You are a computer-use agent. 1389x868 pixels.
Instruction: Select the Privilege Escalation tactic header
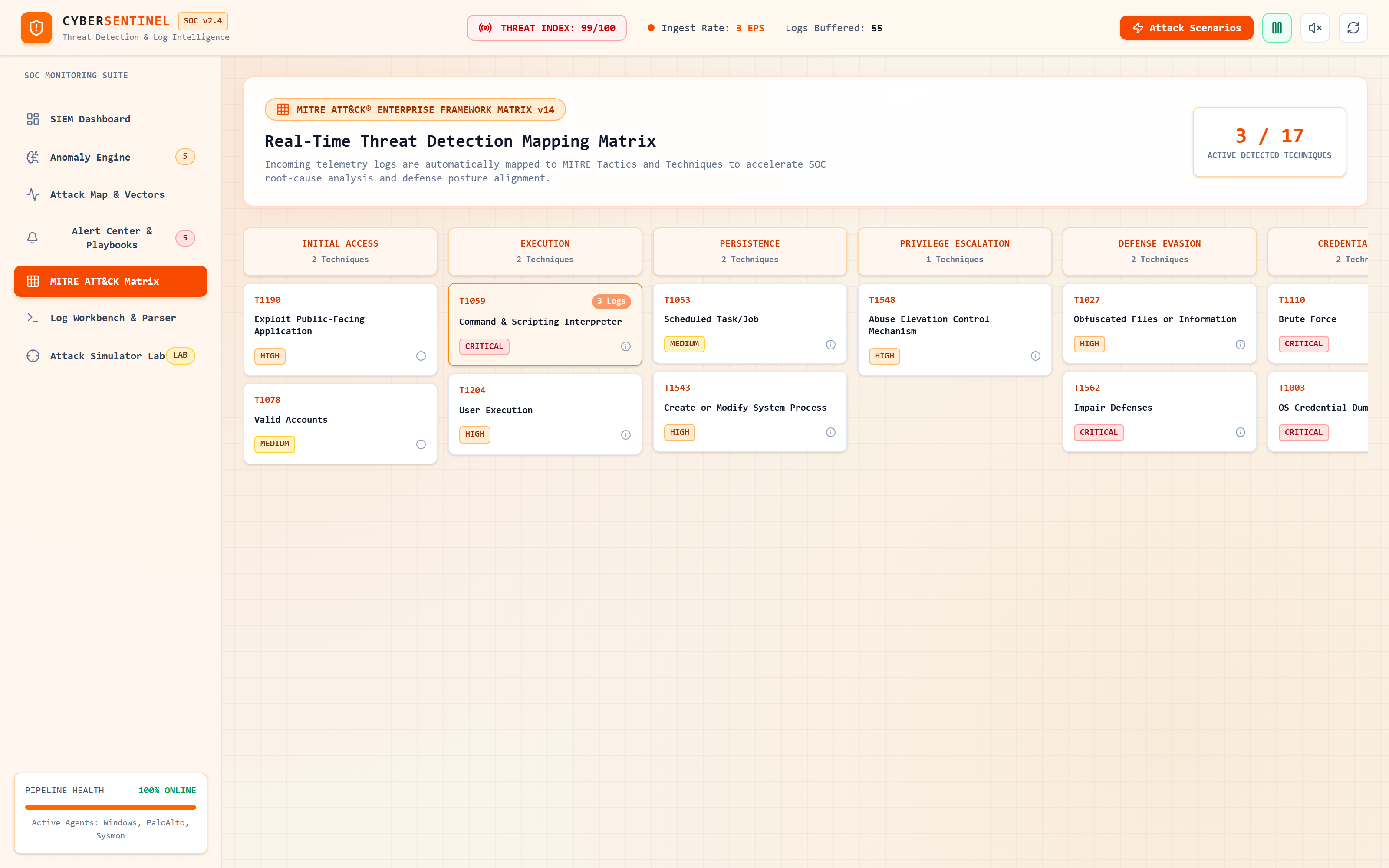click(955, 251)
